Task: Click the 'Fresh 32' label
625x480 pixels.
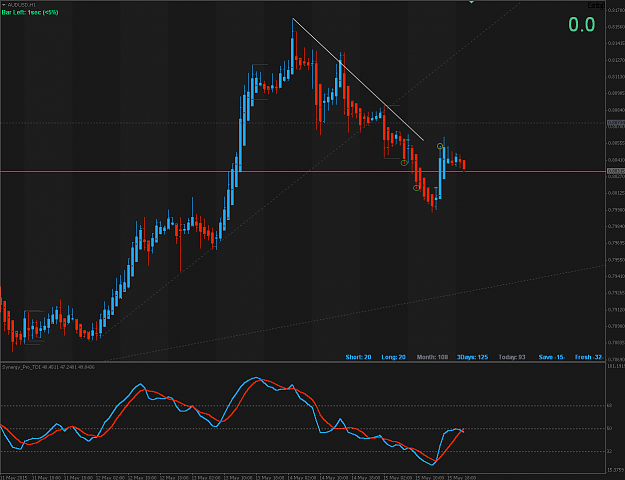Action: pos(589,357)
